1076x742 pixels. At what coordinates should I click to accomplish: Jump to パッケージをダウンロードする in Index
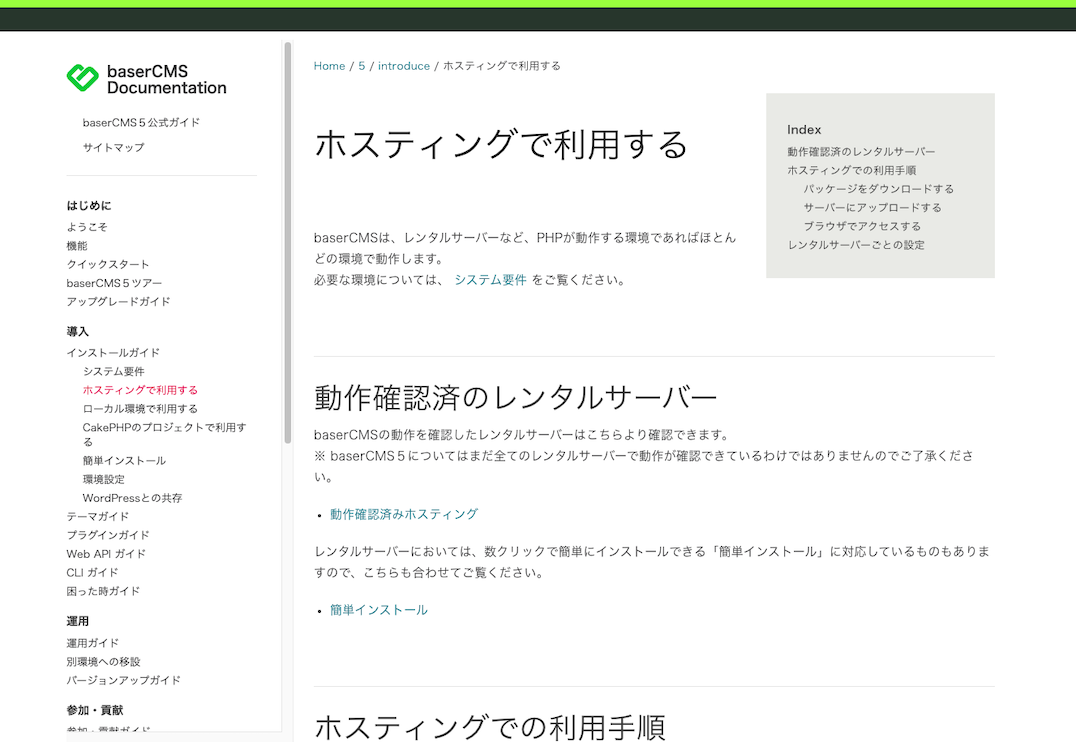click(x=878, y=189)
